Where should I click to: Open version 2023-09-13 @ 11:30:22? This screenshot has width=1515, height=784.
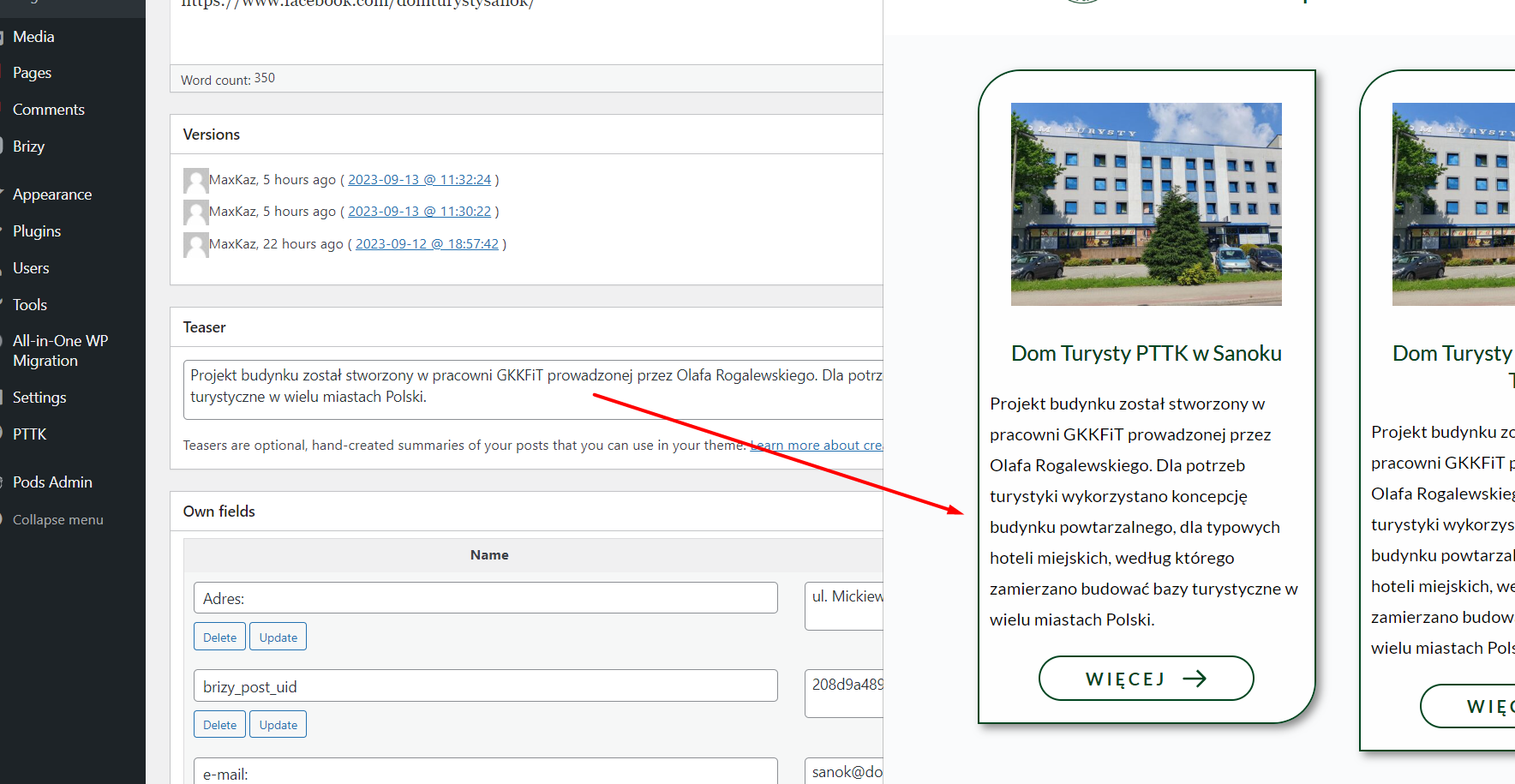pos(419,212)
